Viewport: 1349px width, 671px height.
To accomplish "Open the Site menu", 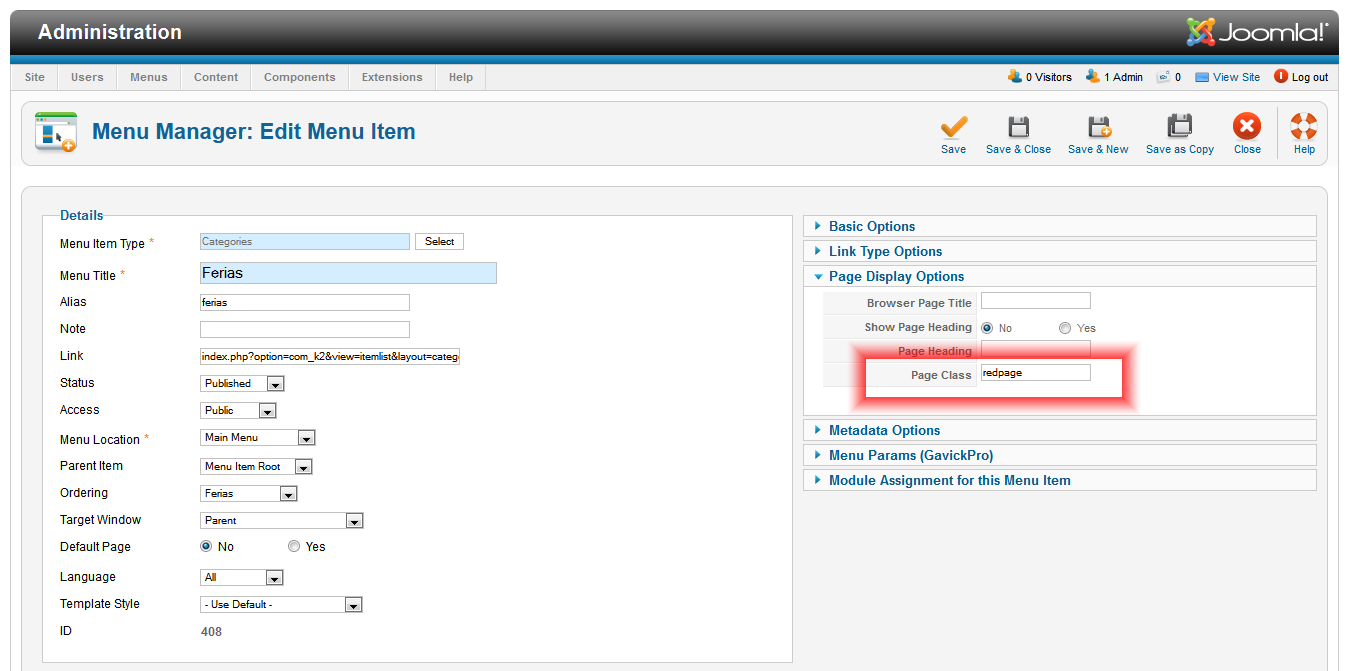I will [x=35, y=77].
